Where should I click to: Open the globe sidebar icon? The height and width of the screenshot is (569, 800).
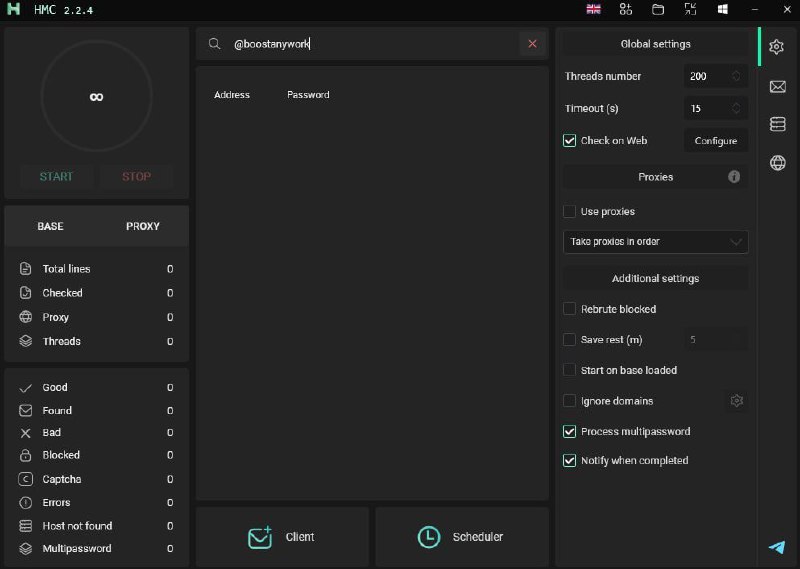pos(777,163)
